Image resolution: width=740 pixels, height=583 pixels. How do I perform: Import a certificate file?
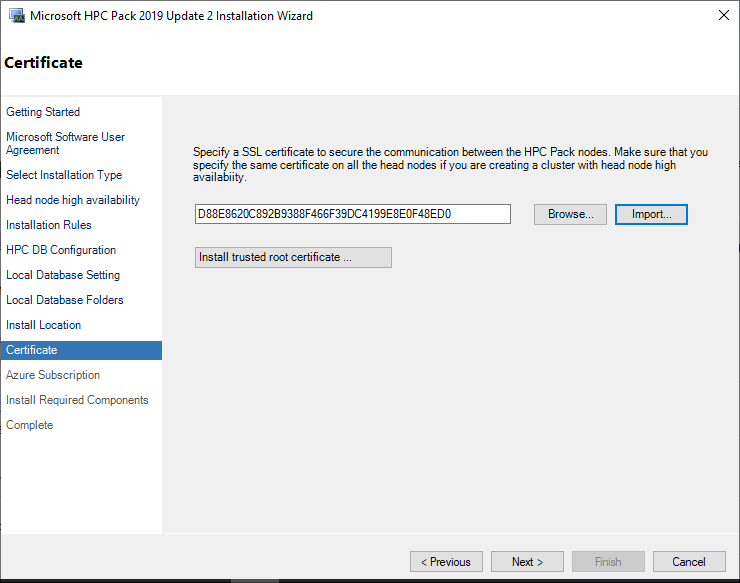651,214
